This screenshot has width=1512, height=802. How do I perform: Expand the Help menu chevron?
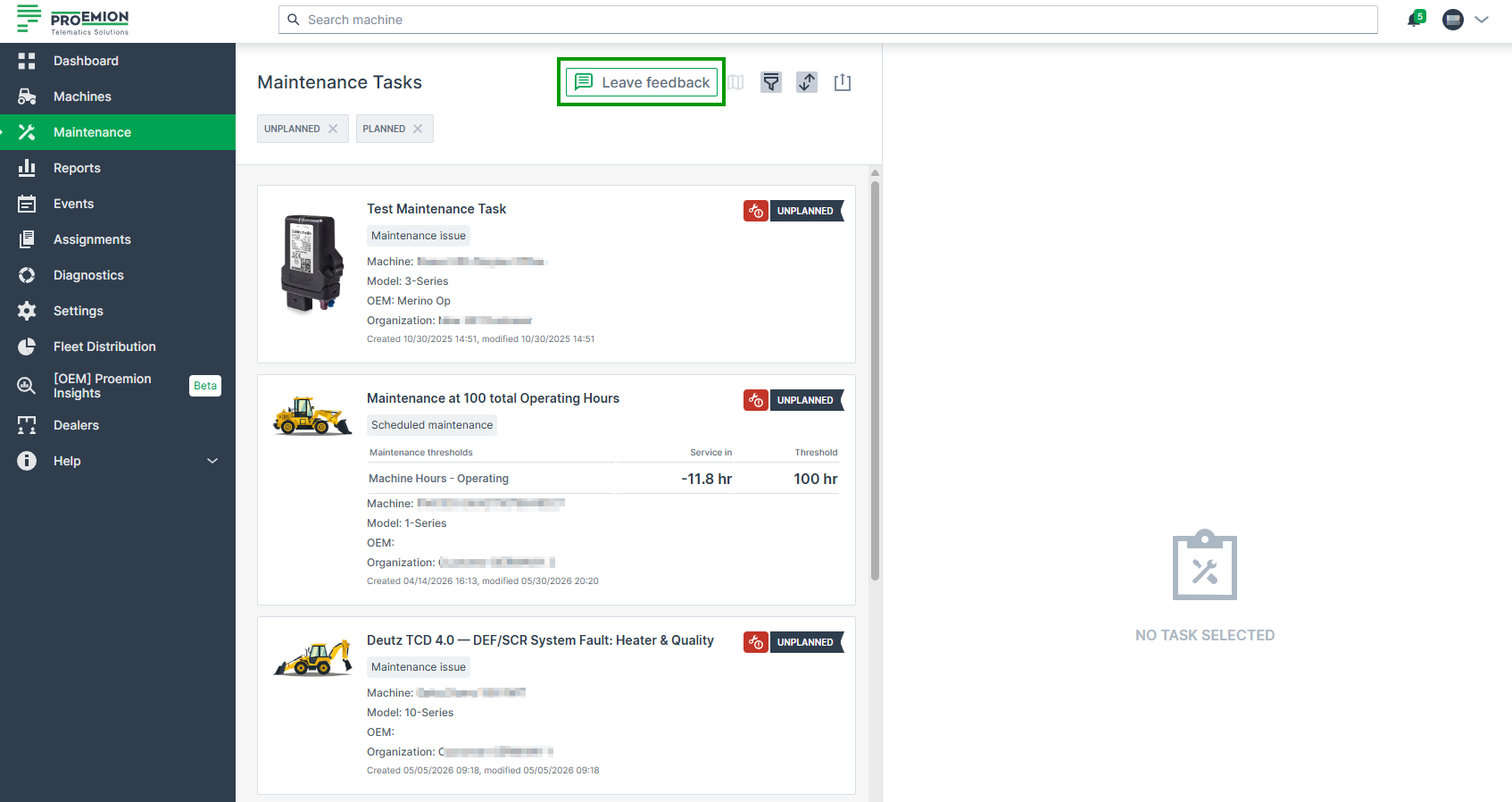point(212,461)
